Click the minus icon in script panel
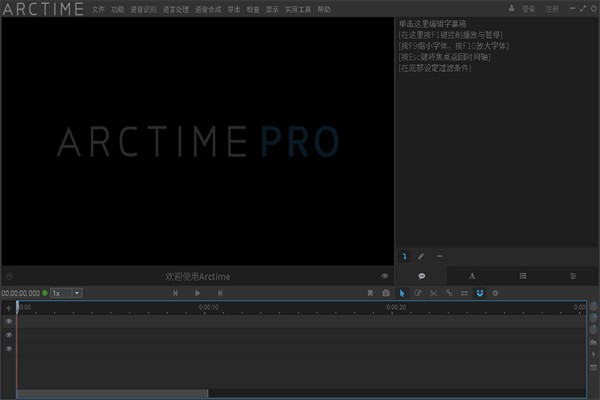The width and height of the screenshot is (600, 400). click(x=440, y=256)
